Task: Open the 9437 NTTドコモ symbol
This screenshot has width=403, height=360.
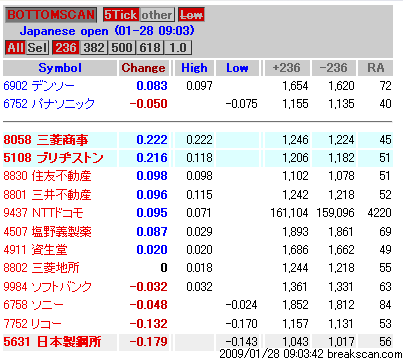Action: (x=43, y=213)
